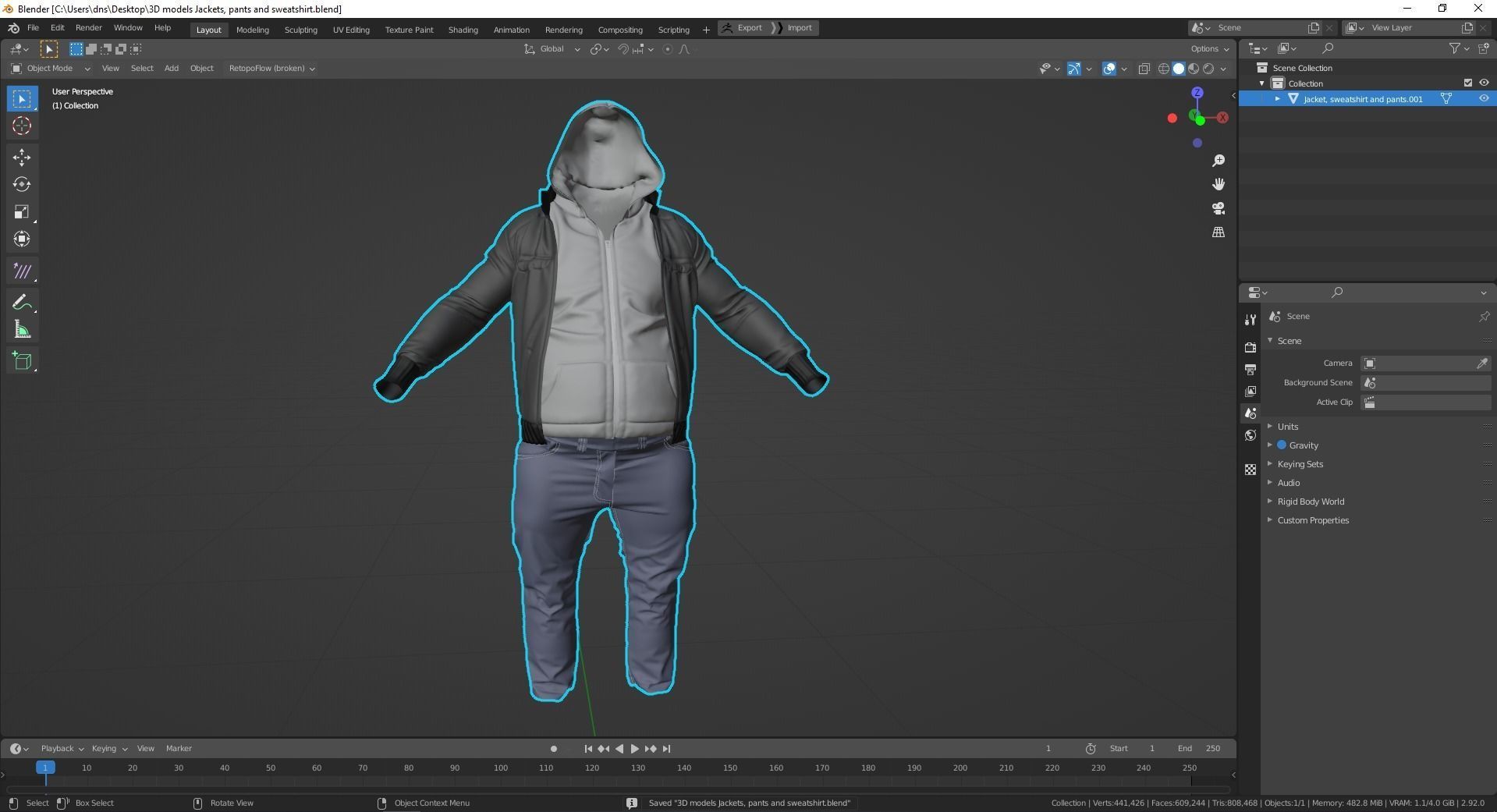Open the Object Mode dropdown
Viewport: 1497px width, 812px height.
point(51,69)
